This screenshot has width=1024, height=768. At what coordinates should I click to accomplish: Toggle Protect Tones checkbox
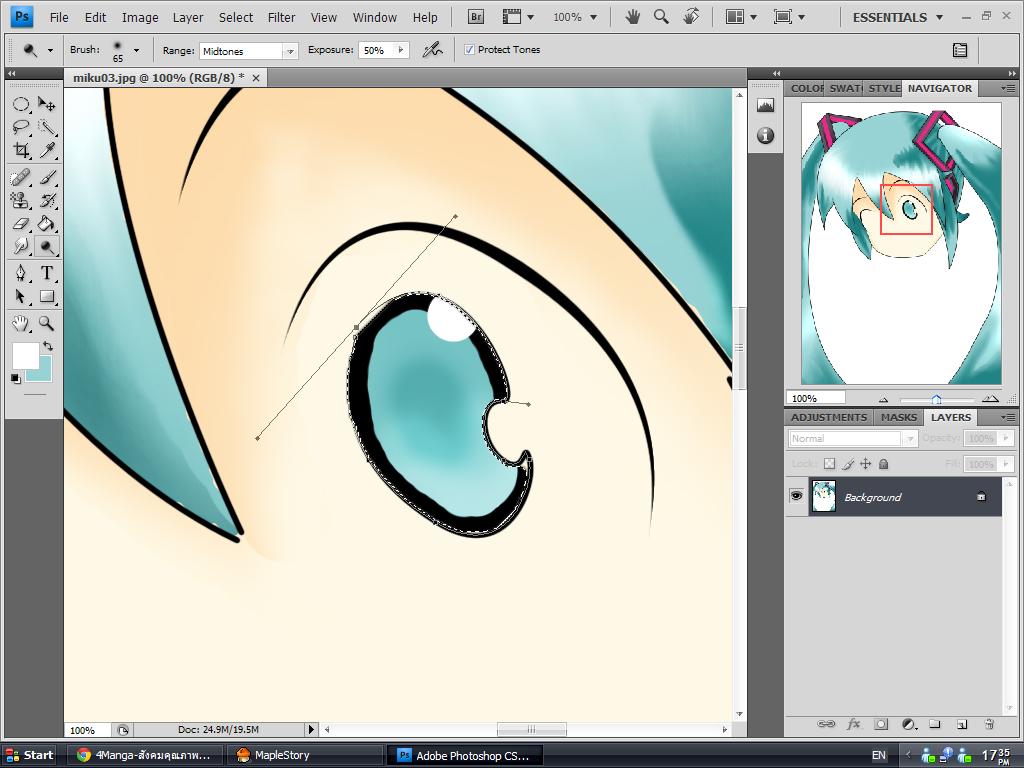pyautogui.click(x=469, y=50)
